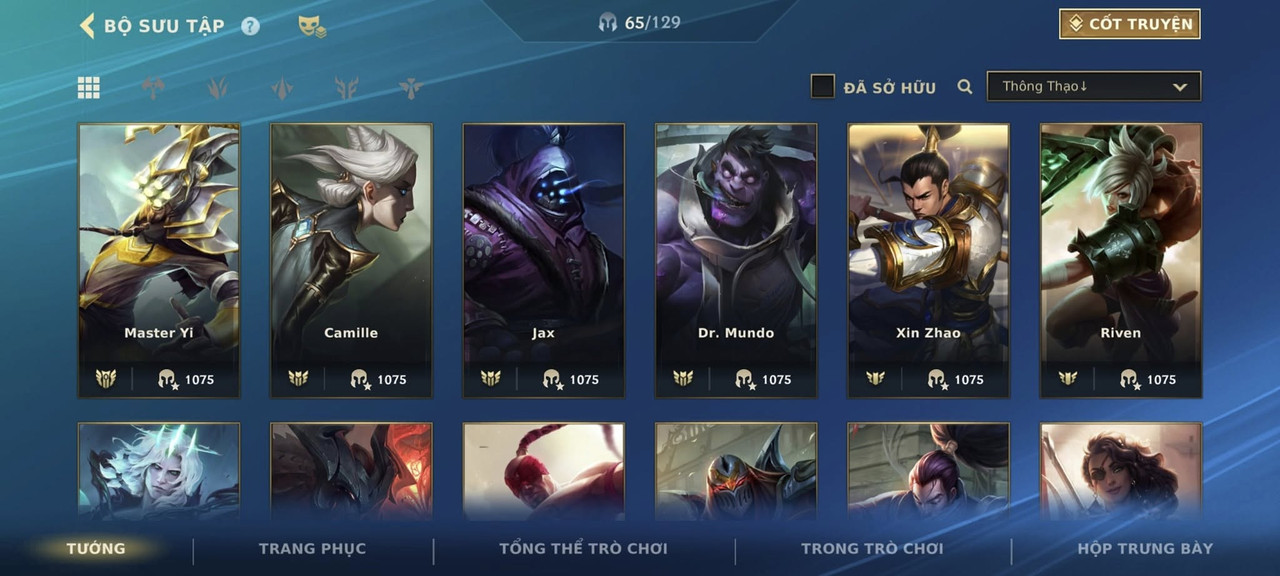Open the Xin Zhao champion card
Screen dimensions: 1280x576
929,260
